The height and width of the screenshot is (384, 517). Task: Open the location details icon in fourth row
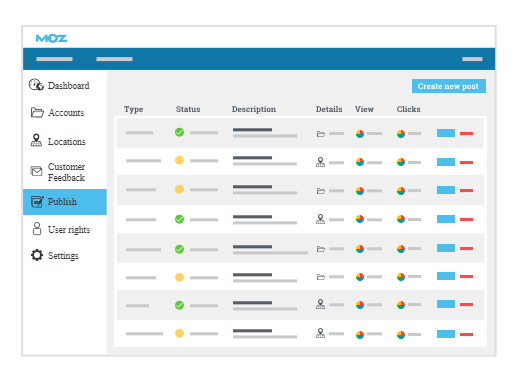[x=320, y=219]
